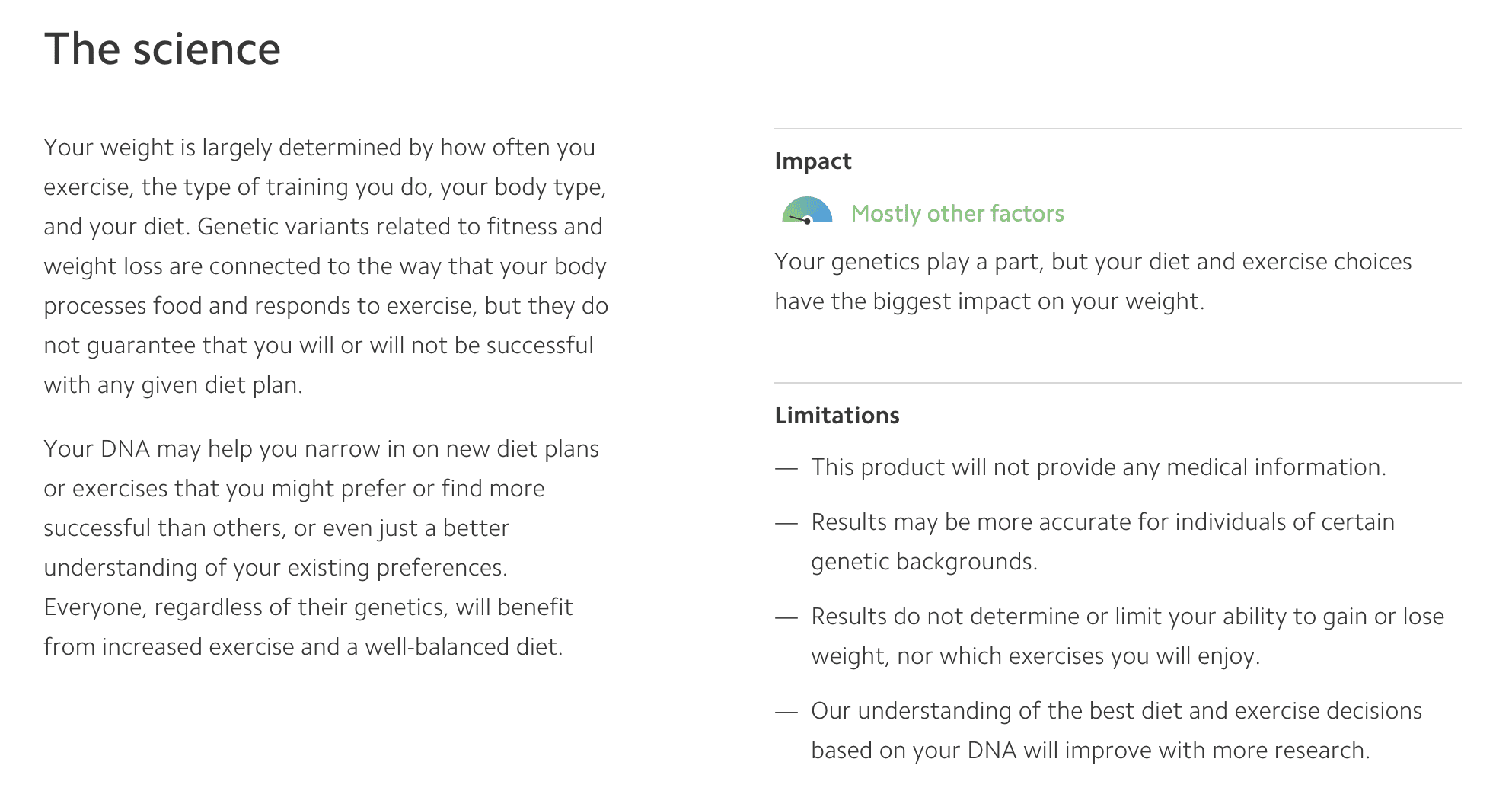Click limitation 'This product will not provide' text
Viewport: 1512px width, 810px height.
[x=1098, y=467]
